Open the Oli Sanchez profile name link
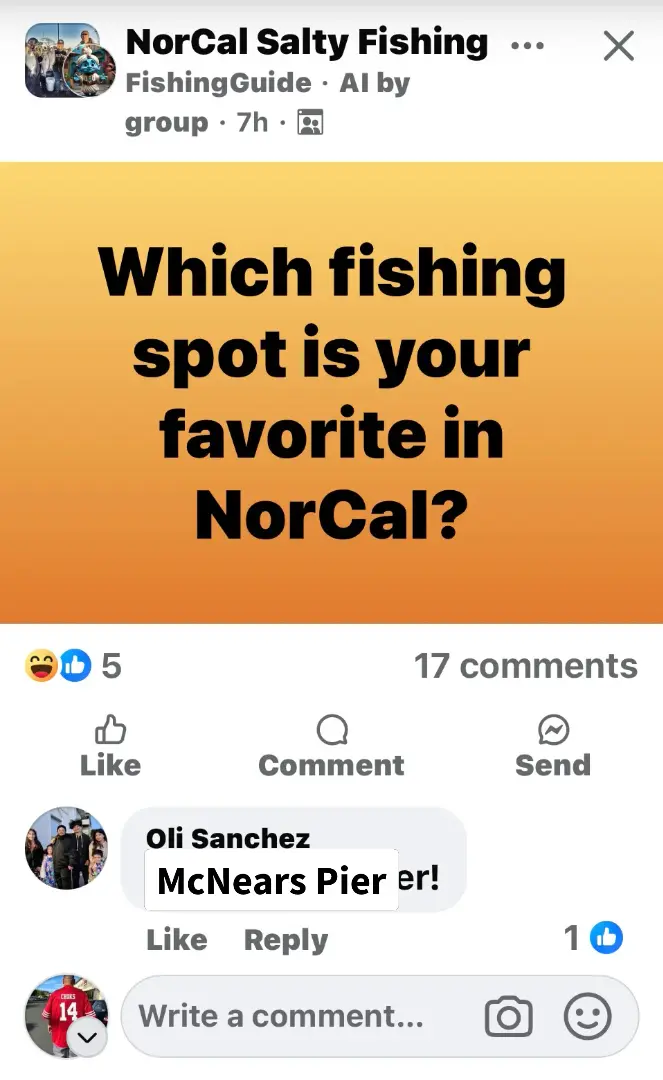Image resolution: width=663 pixels, height=1080 pixels. point(228,838)
